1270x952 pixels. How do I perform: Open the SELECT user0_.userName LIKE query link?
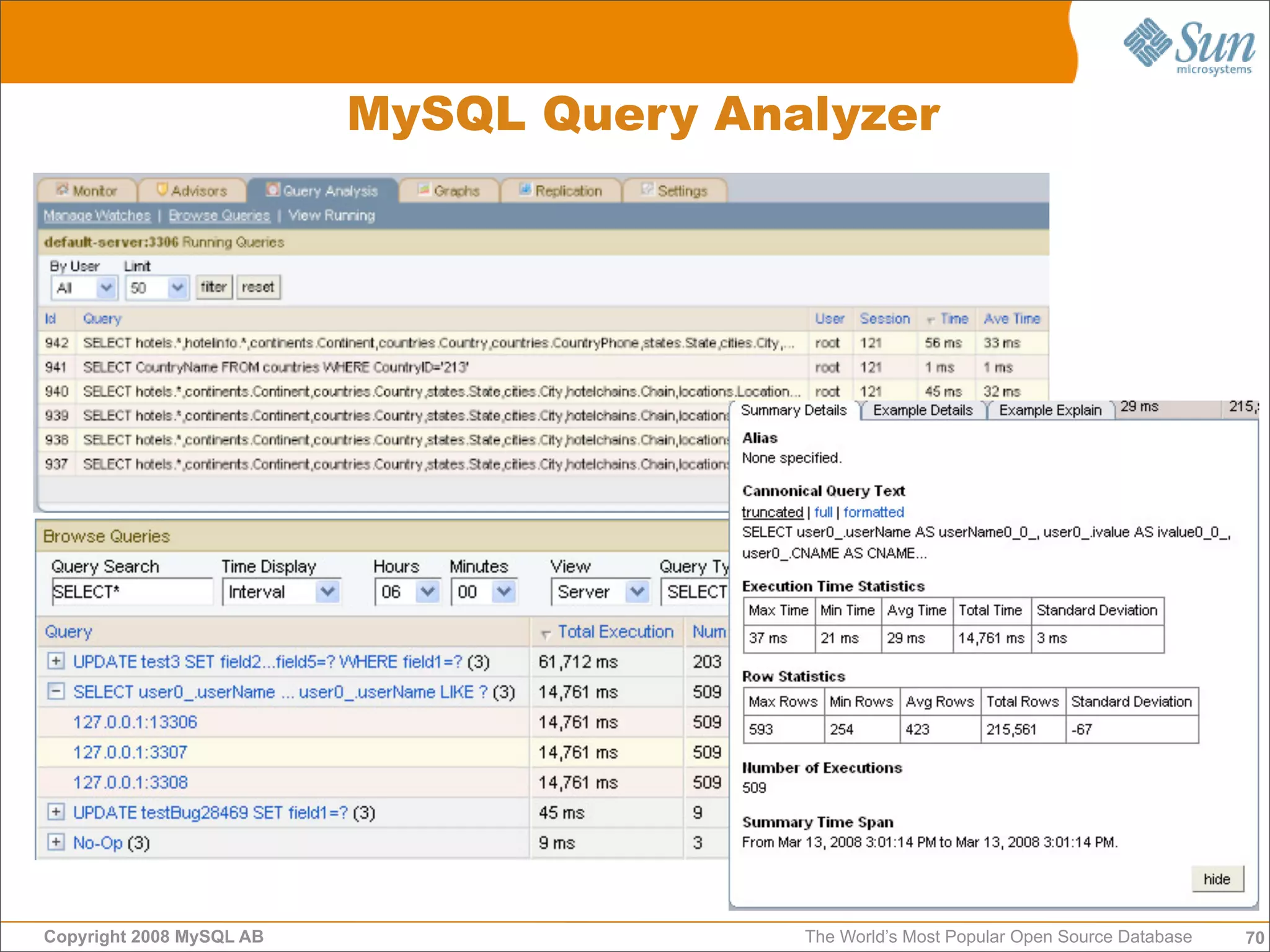pyautogui.click(x=280, y=692)
